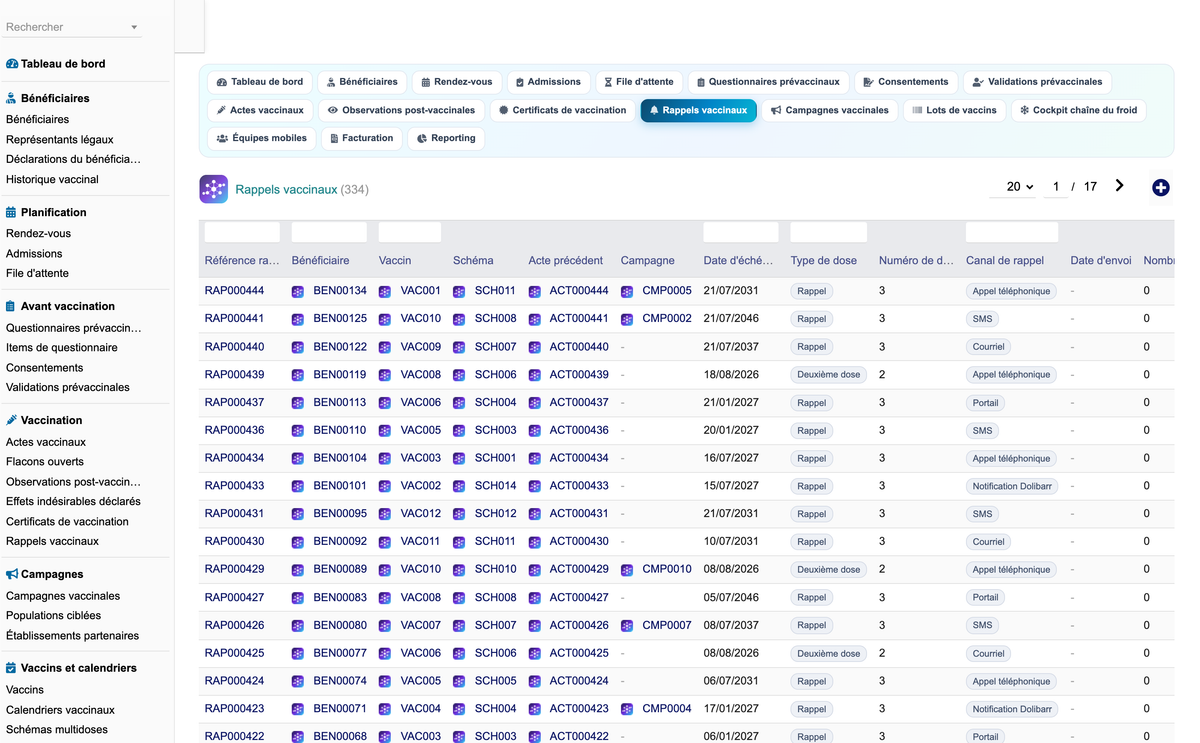Screen dimensions: 1200x743
Task: Sort by Date d'envoi column header
Action: click(1100, 261)
